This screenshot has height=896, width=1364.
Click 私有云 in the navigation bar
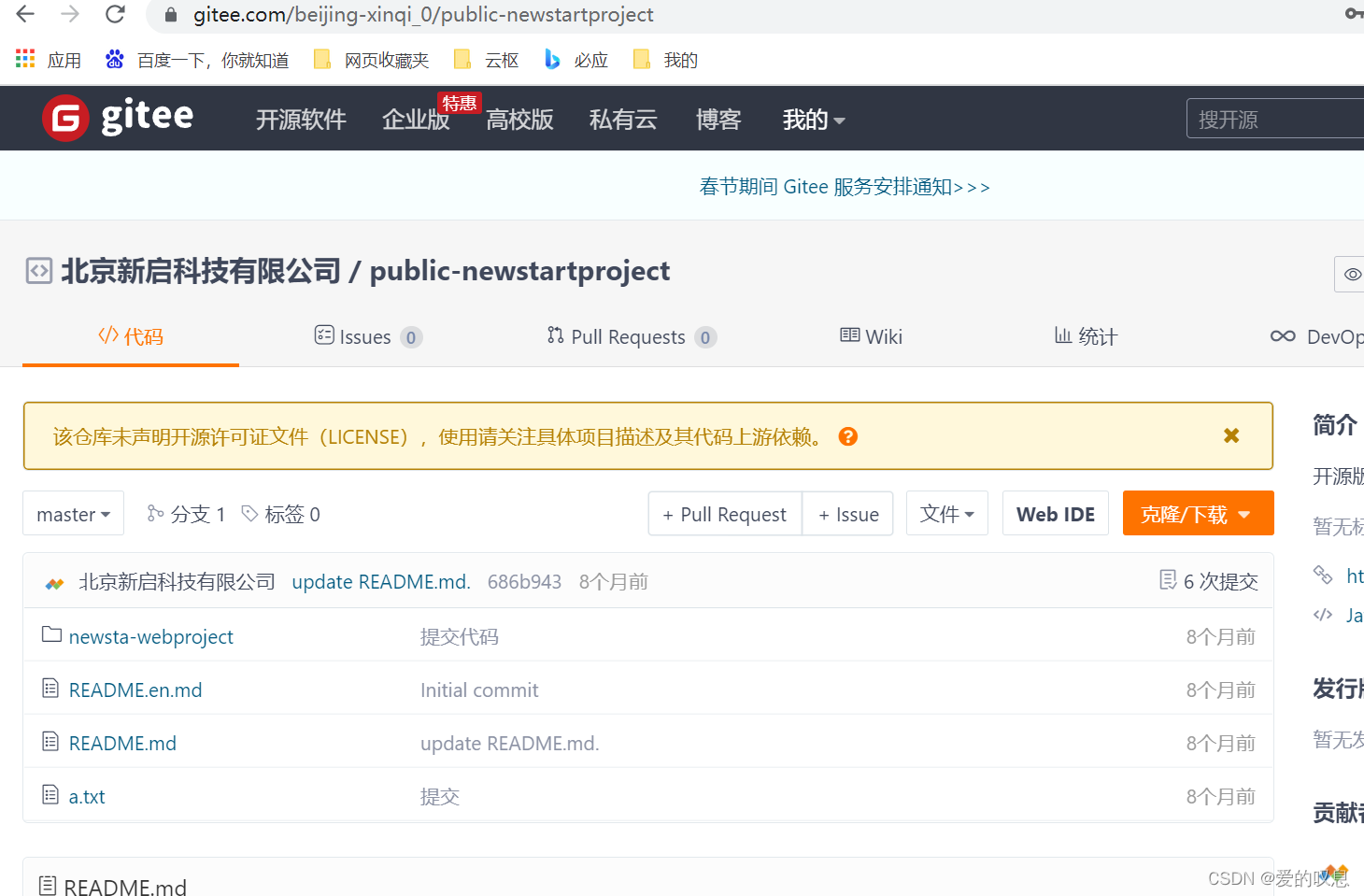[623, 120]
